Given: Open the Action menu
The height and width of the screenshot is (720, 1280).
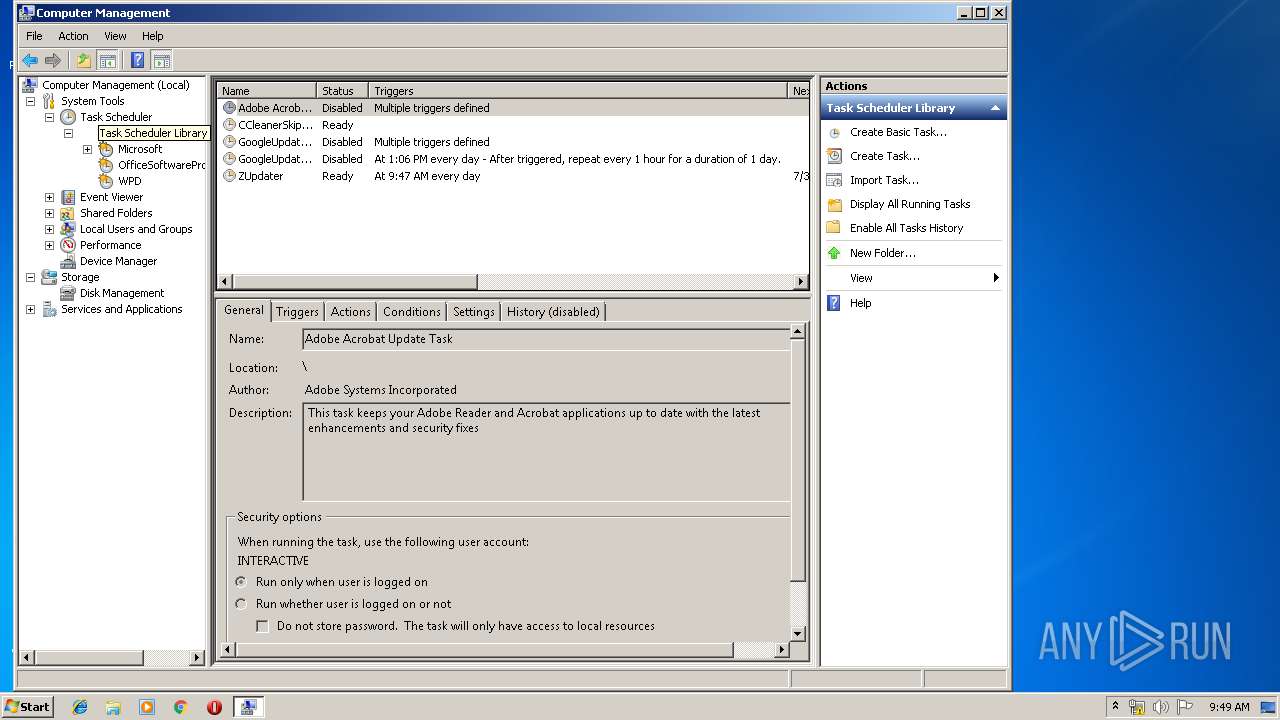Looking at the screenshot, I should coord(73,36).
